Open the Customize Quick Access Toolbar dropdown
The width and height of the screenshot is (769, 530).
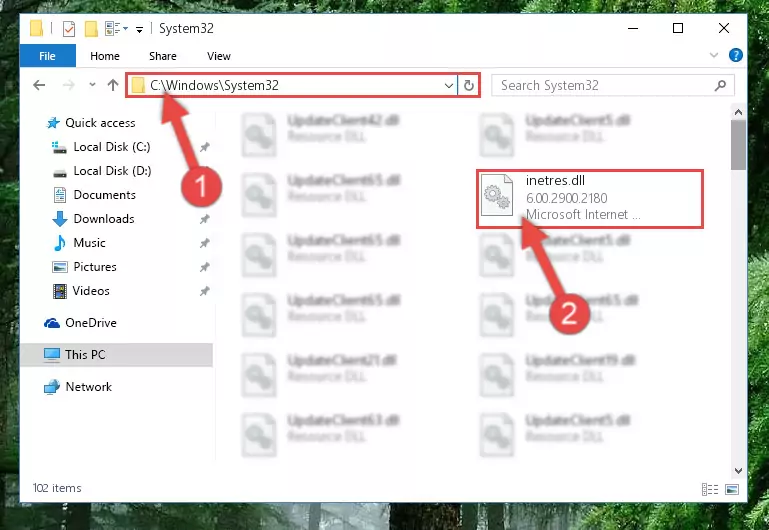click(x=139, y=30)
